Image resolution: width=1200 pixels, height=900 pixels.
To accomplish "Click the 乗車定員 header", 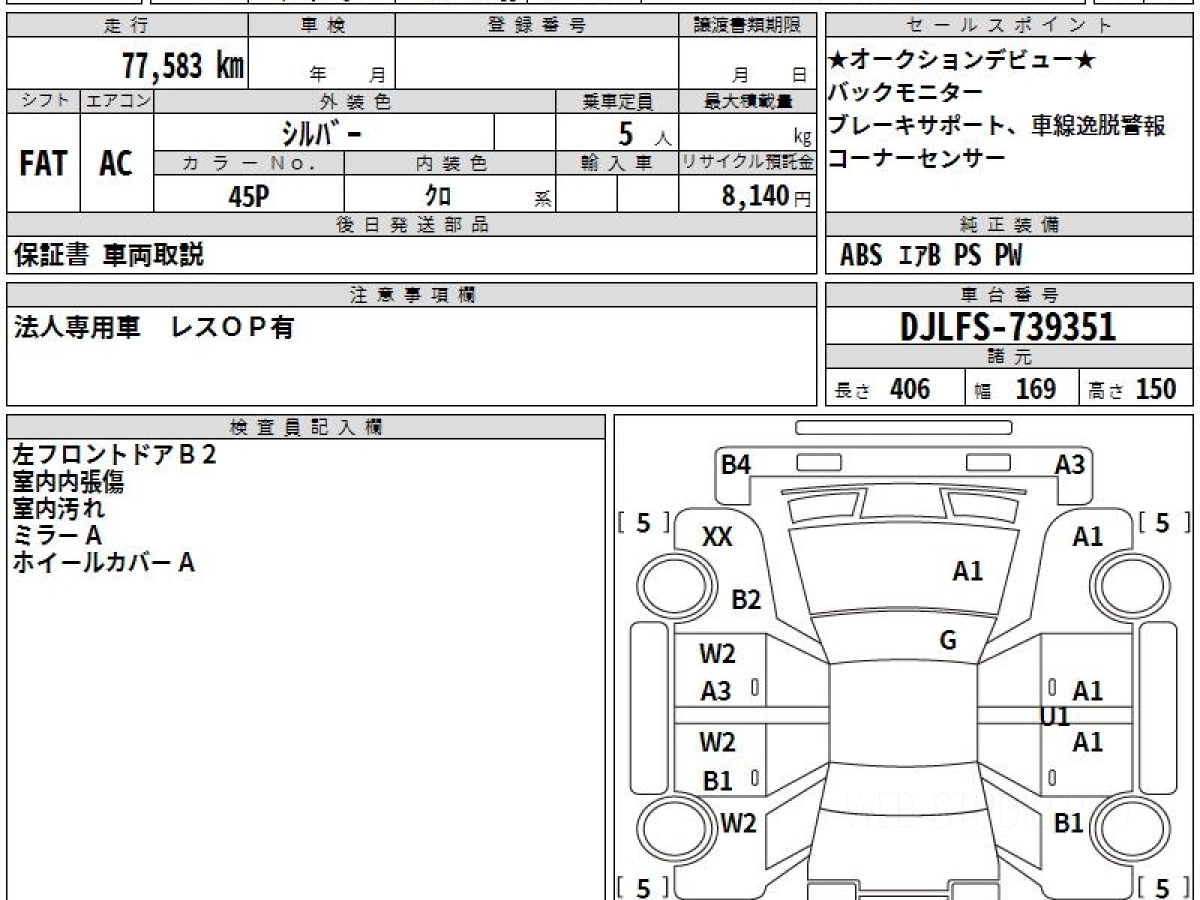I will tap(617, 101).
